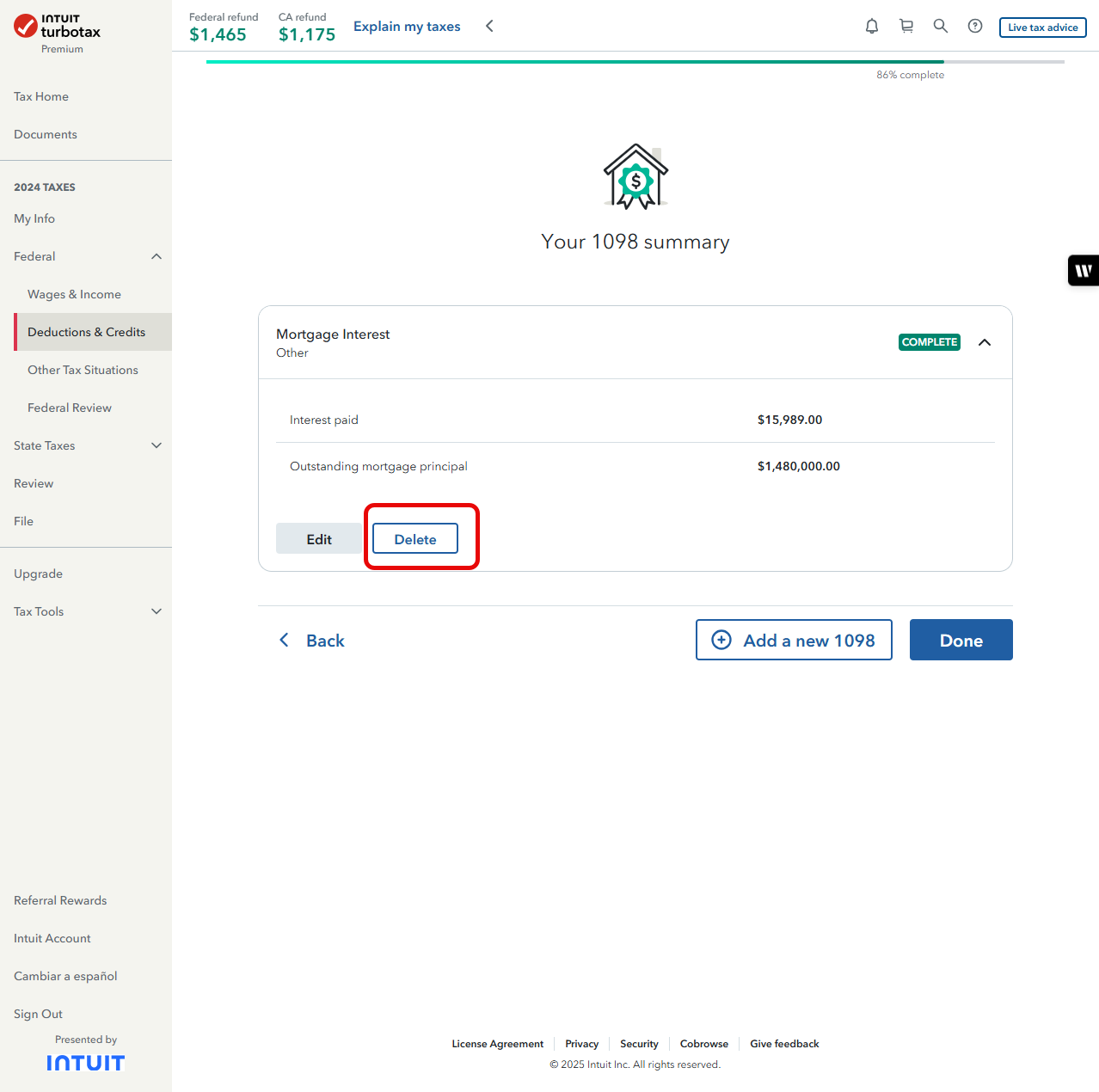Expand the Tax Tools section
Viewport: 1099px width, 1092px height.
click(x=157, y=611)
